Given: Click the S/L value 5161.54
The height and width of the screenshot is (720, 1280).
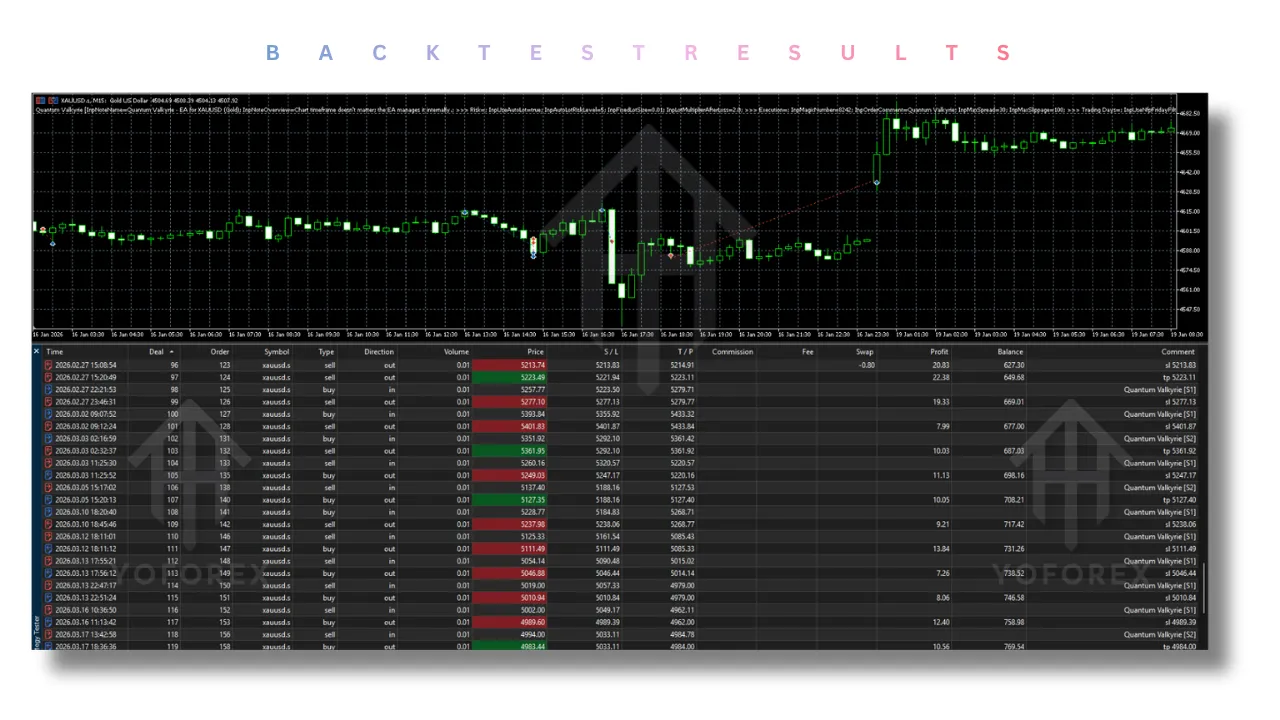Looking at the screenshot, I should click(608, 536).
